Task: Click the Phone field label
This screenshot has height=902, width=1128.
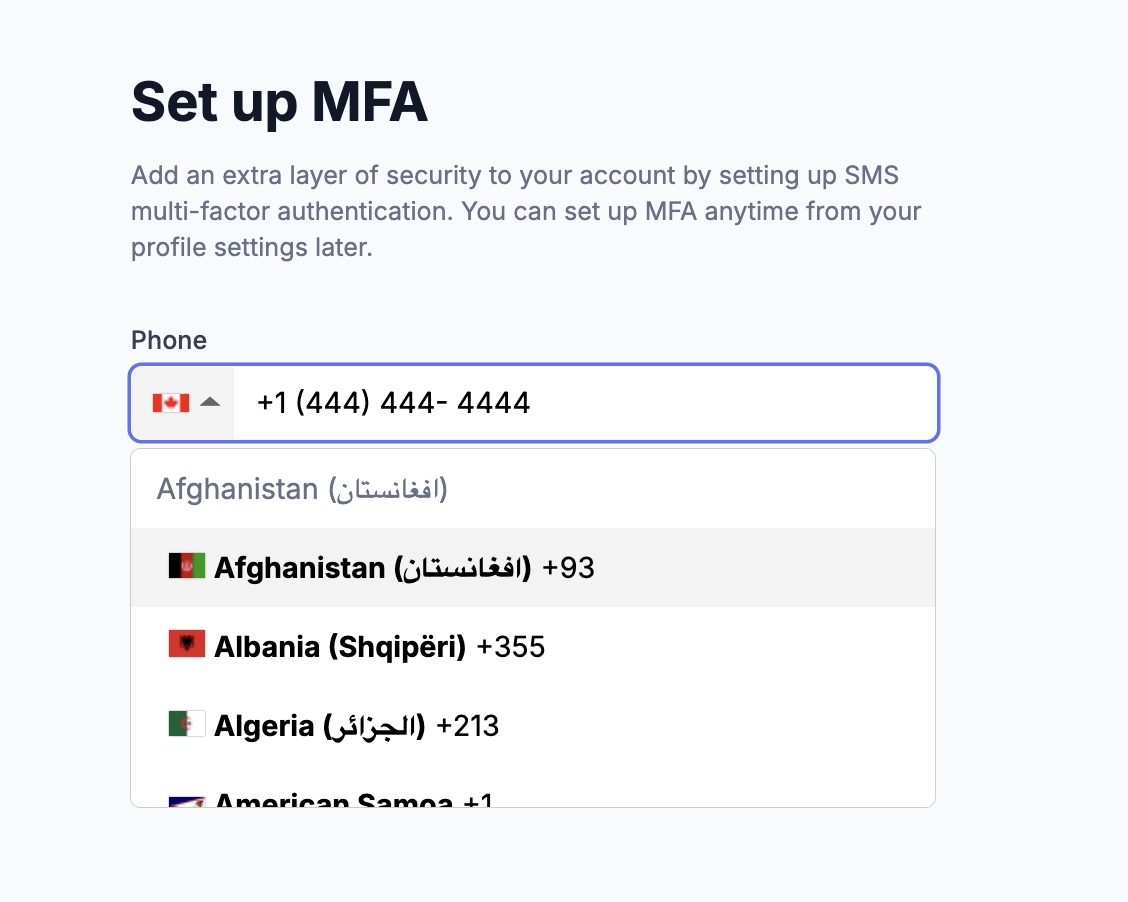Action: click(169, 340)
